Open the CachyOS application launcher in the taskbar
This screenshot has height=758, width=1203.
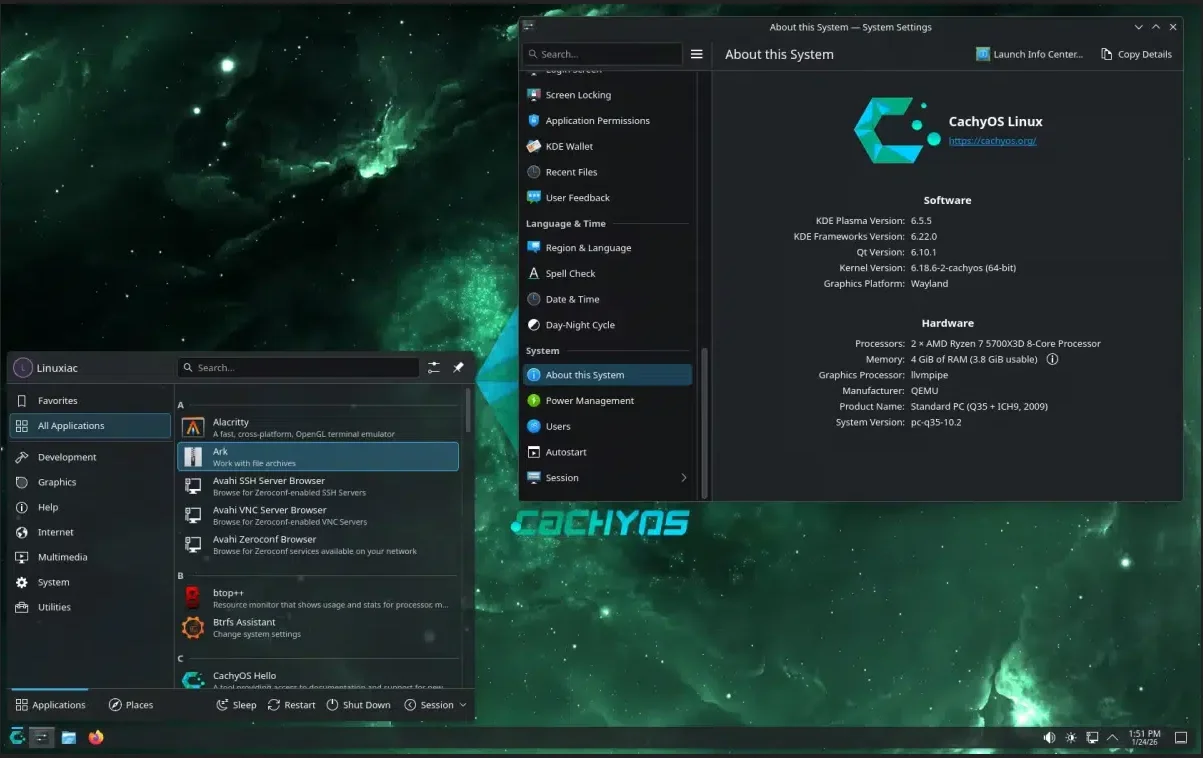point(16,737)
